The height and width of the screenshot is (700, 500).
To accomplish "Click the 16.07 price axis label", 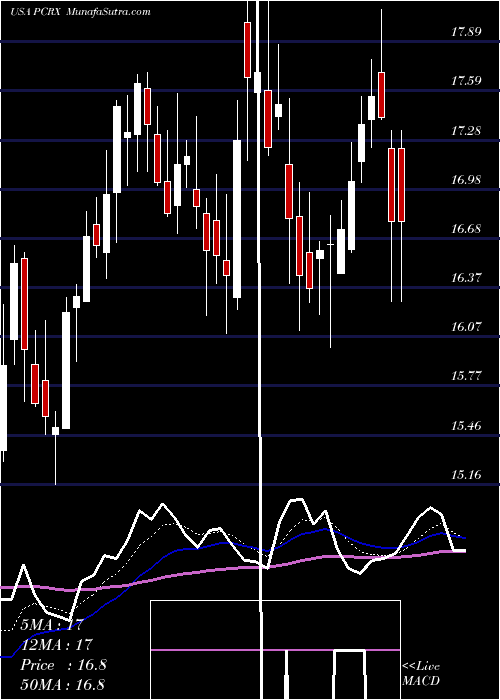I will pos(466,327).
